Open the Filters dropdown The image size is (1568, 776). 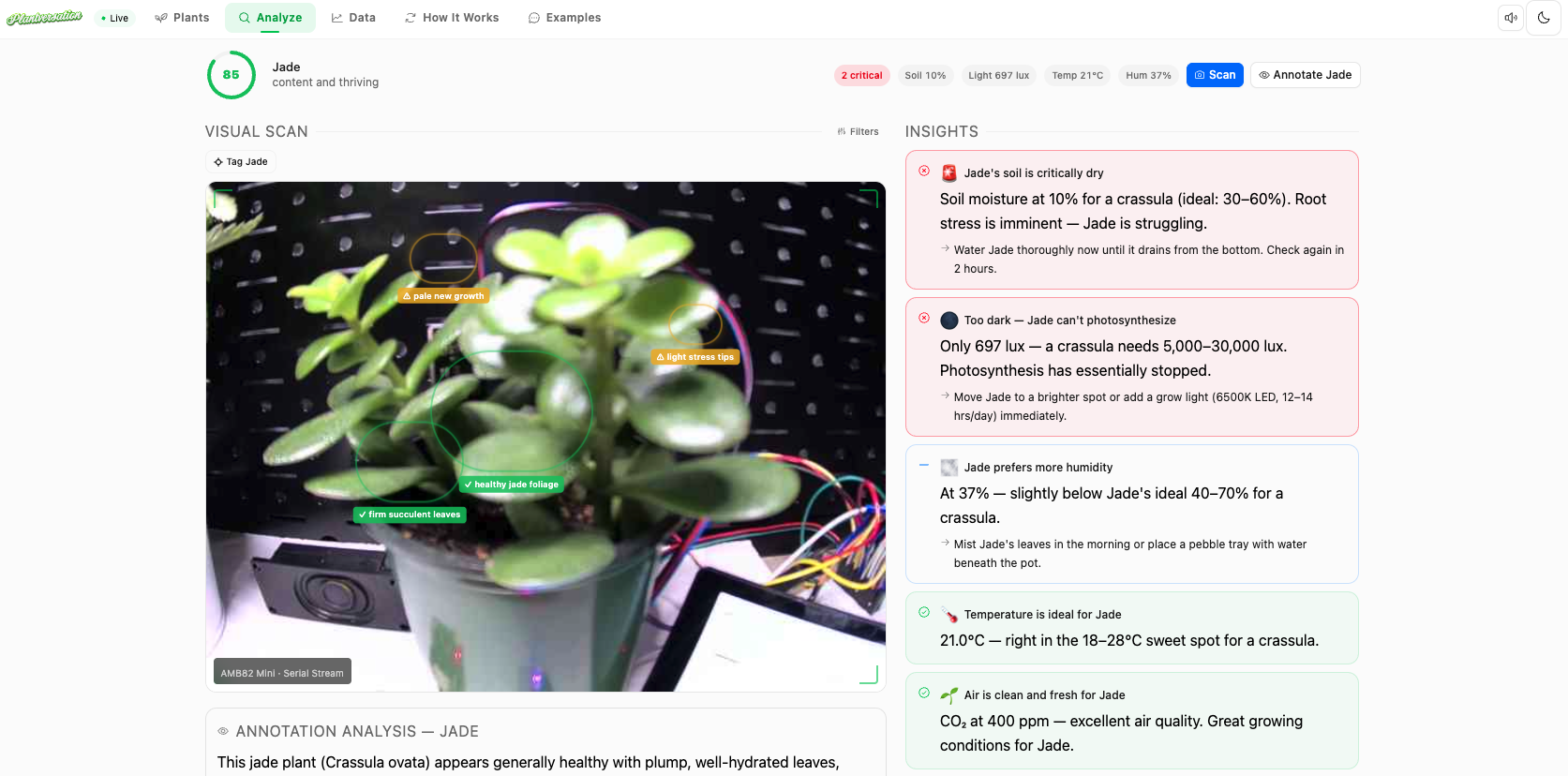click(858, 132)
